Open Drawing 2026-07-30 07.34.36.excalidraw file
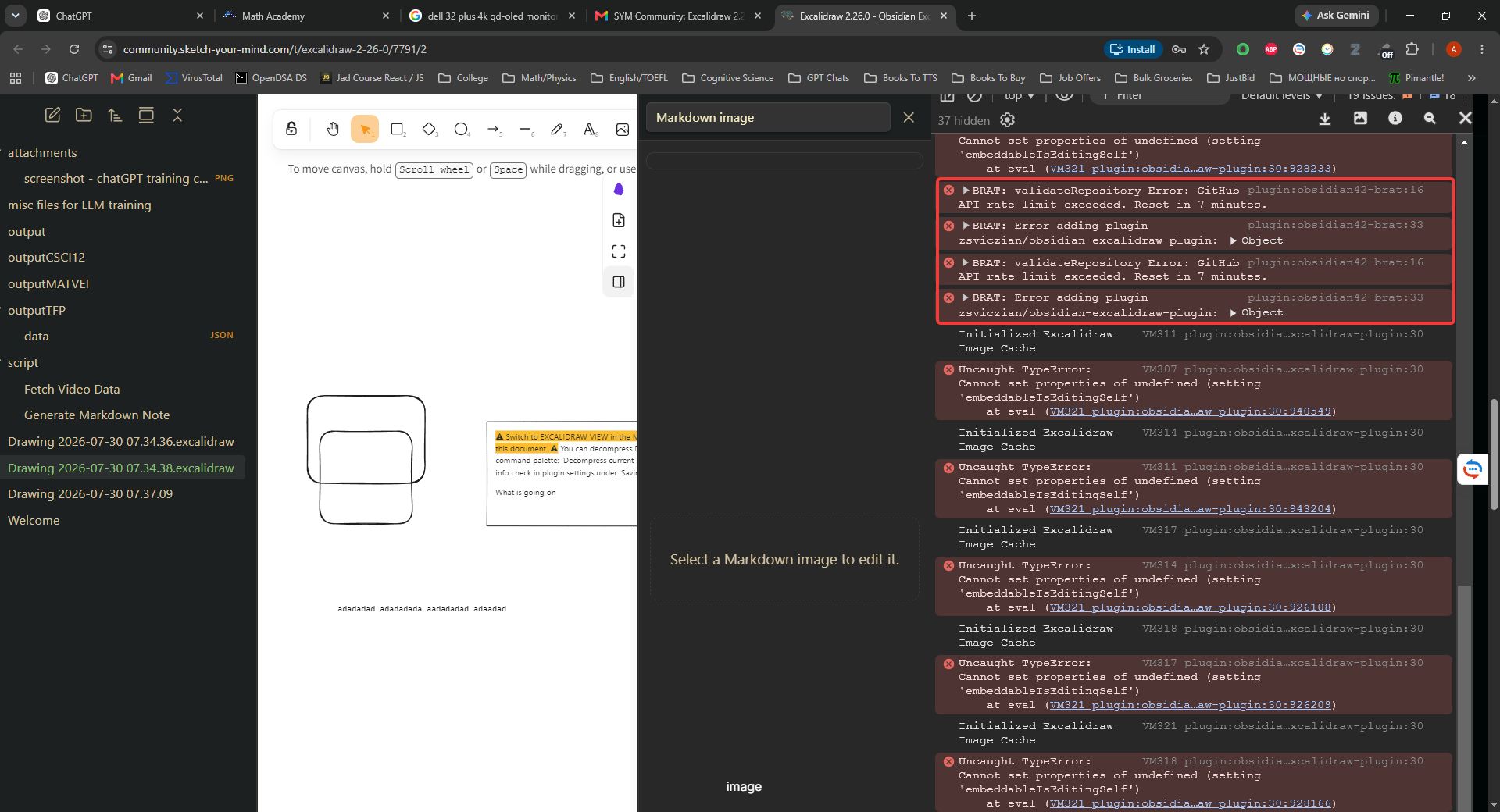The width and height of the screenshot is (1500, 812). coord(121,442)
